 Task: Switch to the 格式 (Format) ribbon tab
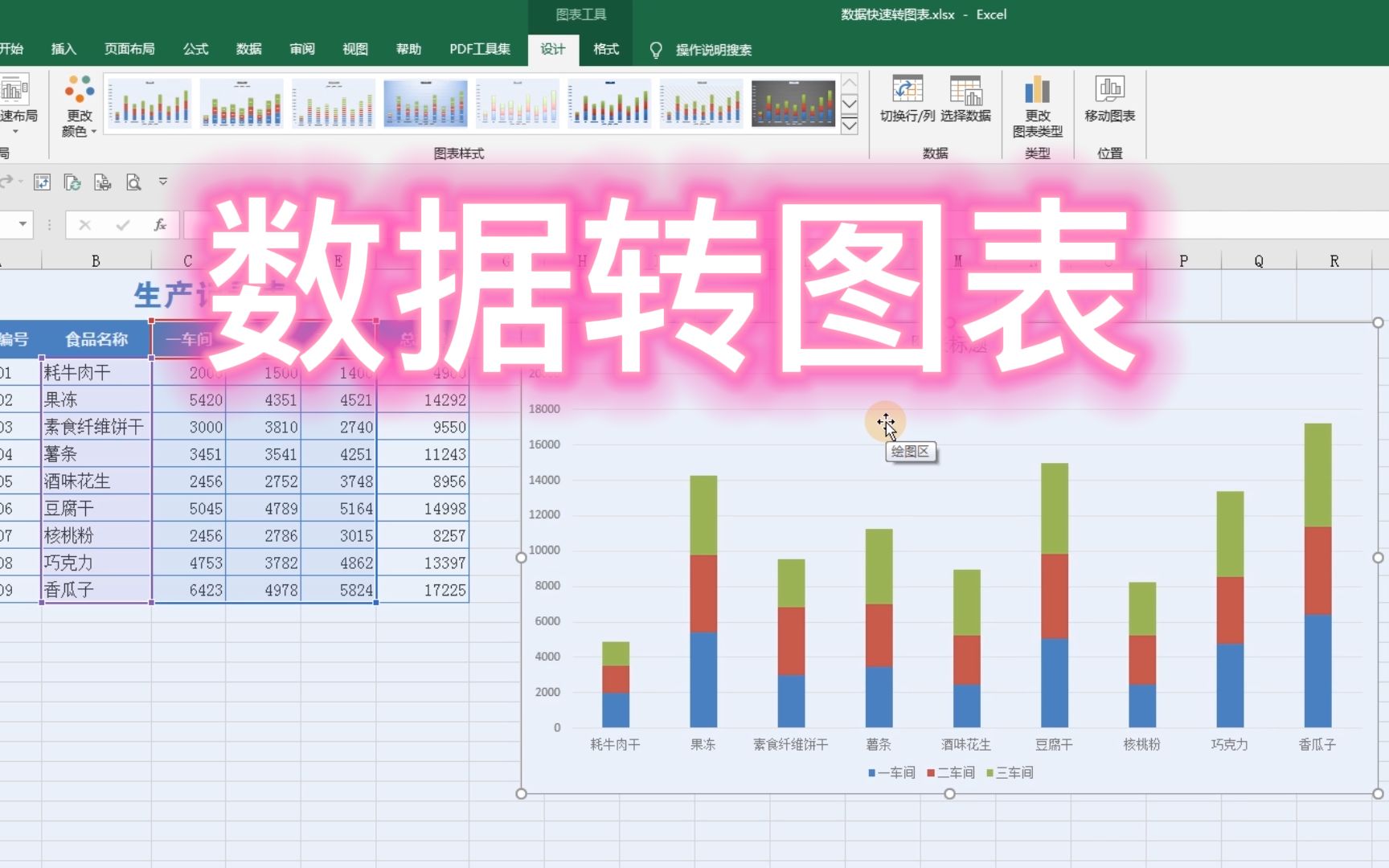click(604, 49)
